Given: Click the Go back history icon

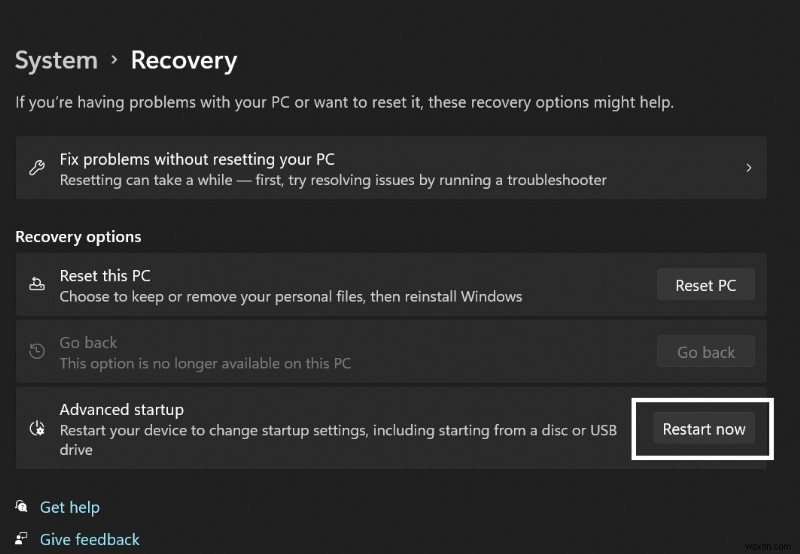Looking at the screenshot, I should pos(37,352).
